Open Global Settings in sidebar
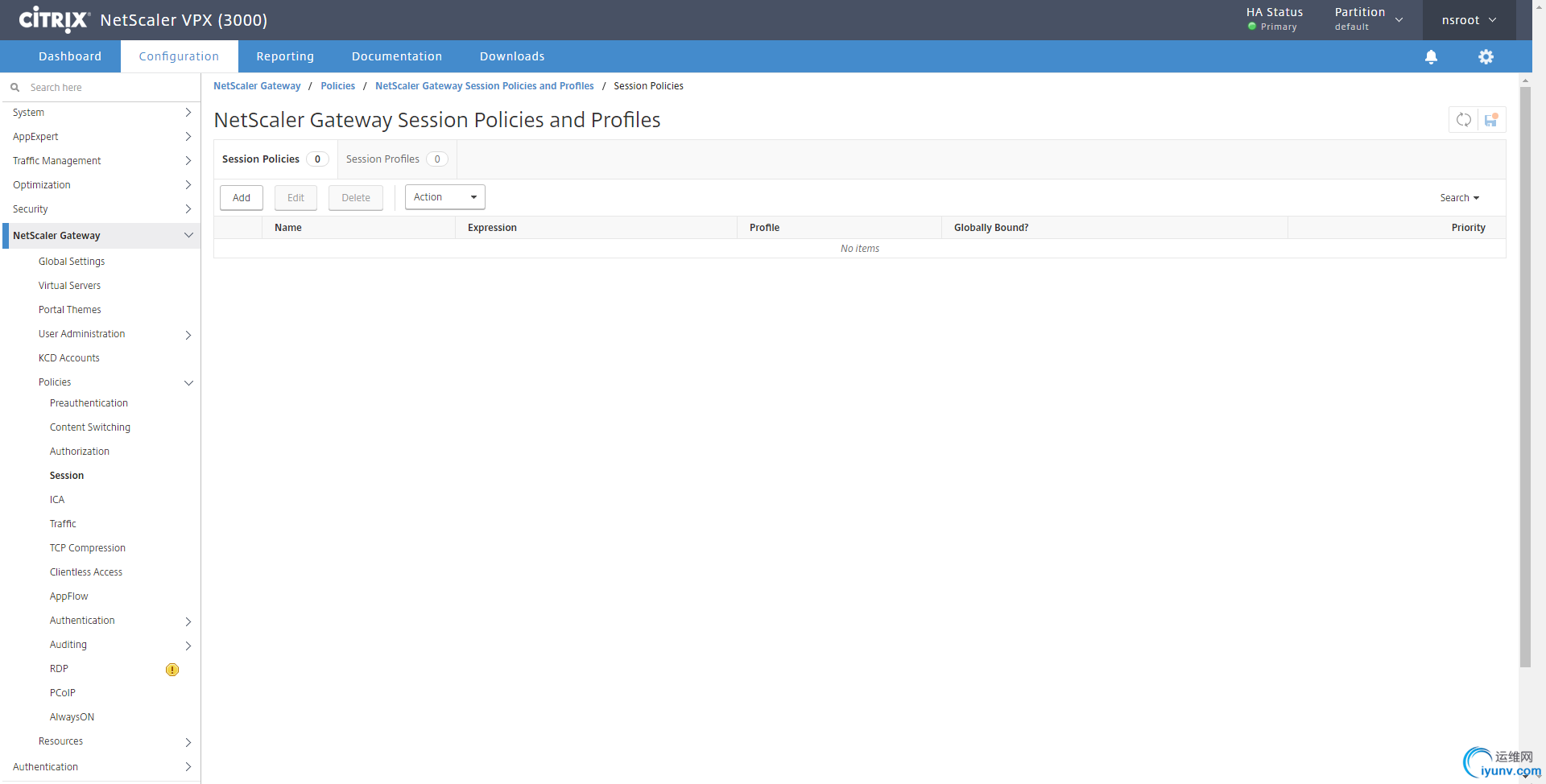Viewport: 1546px width, 784px height. coord(72,262)
